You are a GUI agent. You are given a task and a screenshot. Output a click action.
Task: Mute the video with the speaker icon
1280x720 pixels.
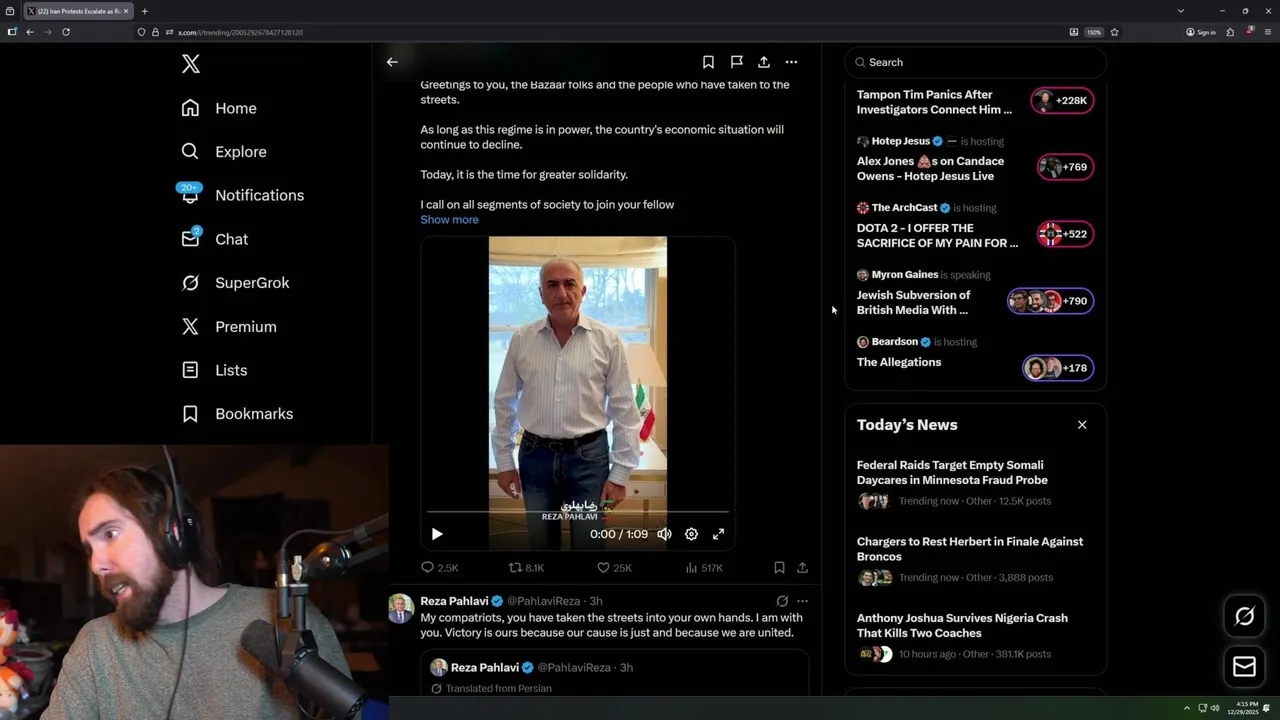click(x=664, y=534)
